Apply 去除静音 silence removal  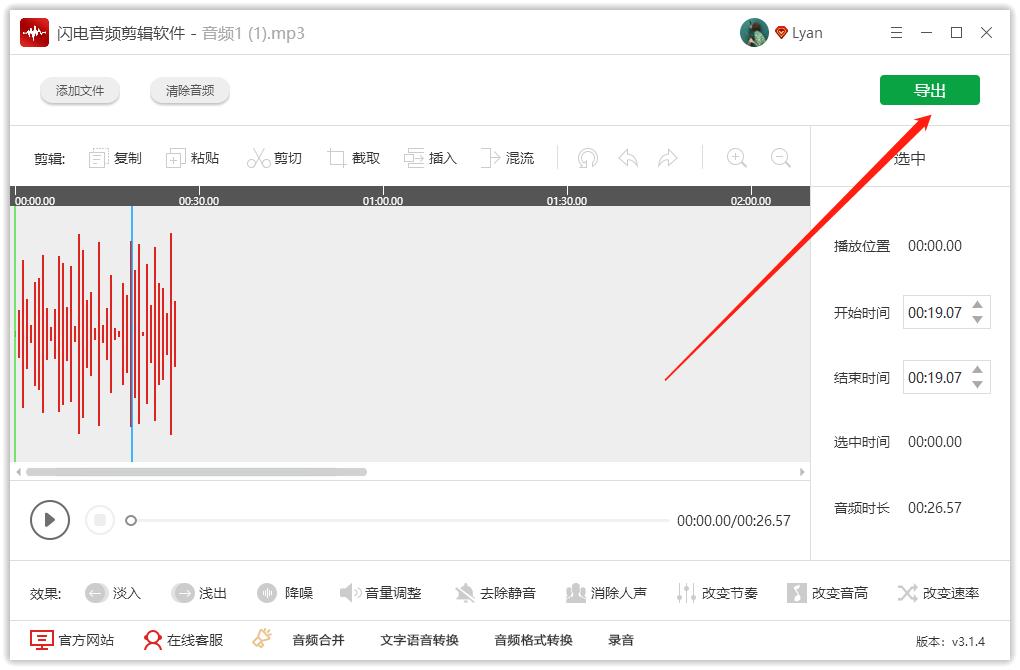[495, 593]
